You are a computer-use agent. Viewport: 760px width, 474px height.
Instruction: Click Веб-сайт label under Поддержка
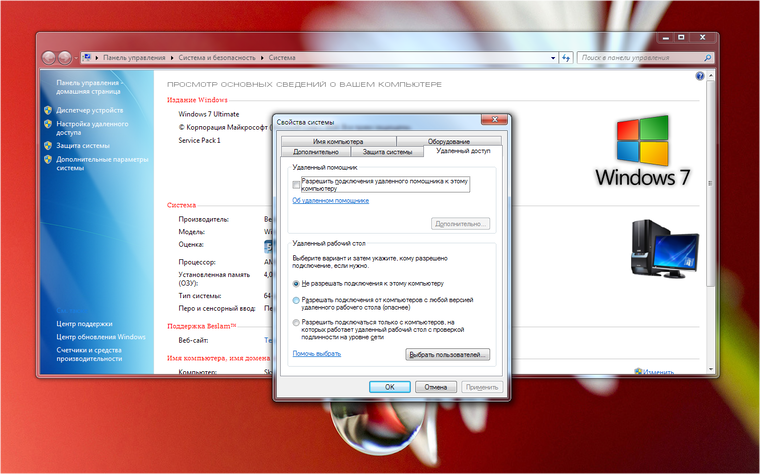tap(193, 340)
